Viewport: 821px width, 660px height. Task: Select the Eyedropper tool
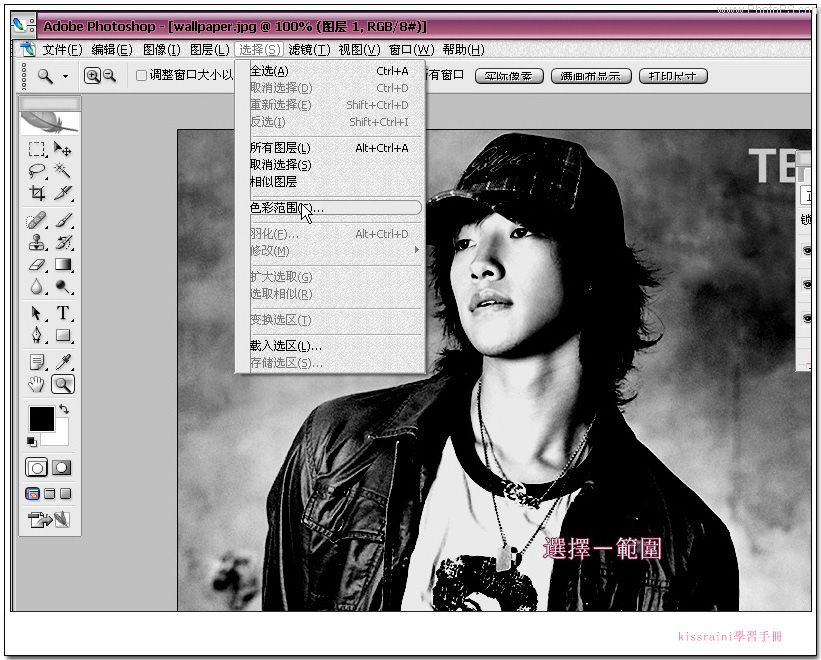[63, 362]
